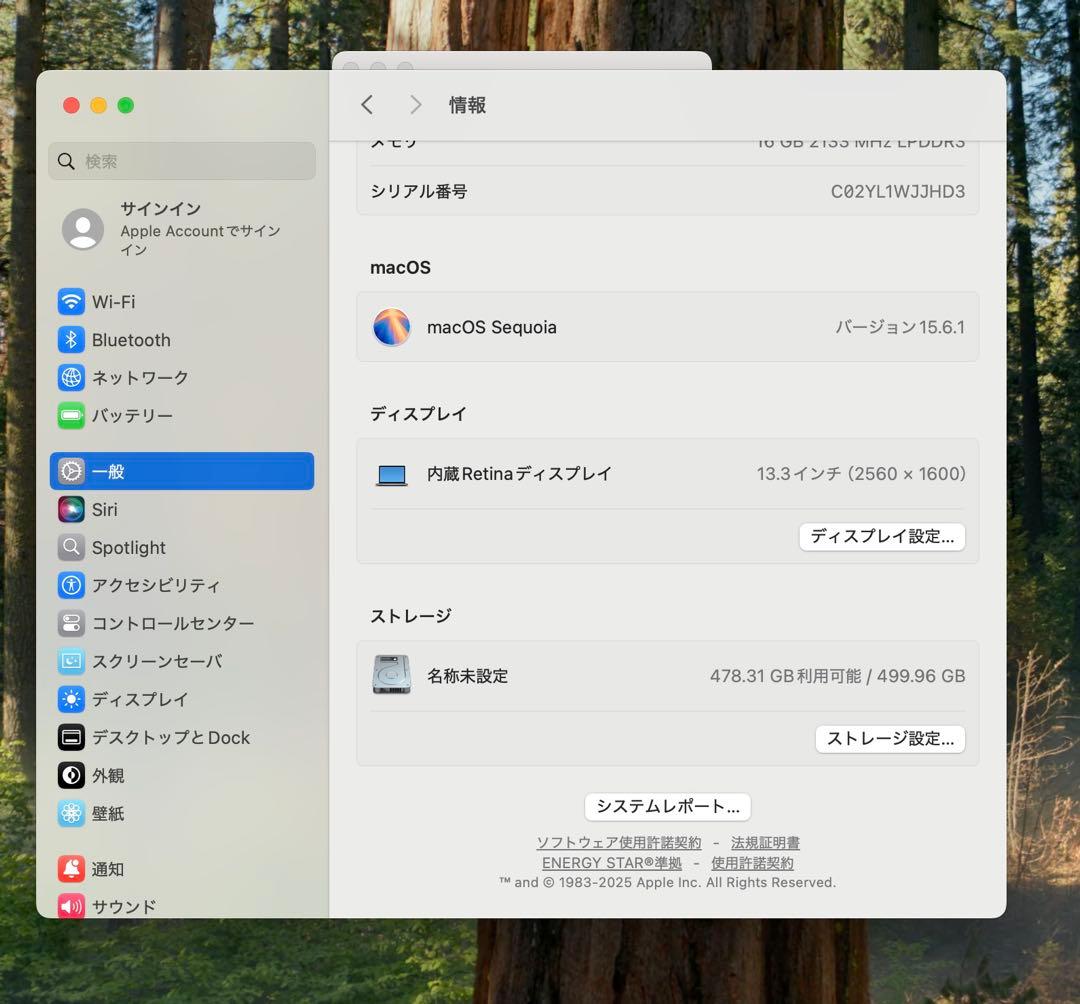Viewport: 1080px width, 1004px height.
Task: Select the 名称未設定 storage drive icon
Action: (x=391, y=675)
